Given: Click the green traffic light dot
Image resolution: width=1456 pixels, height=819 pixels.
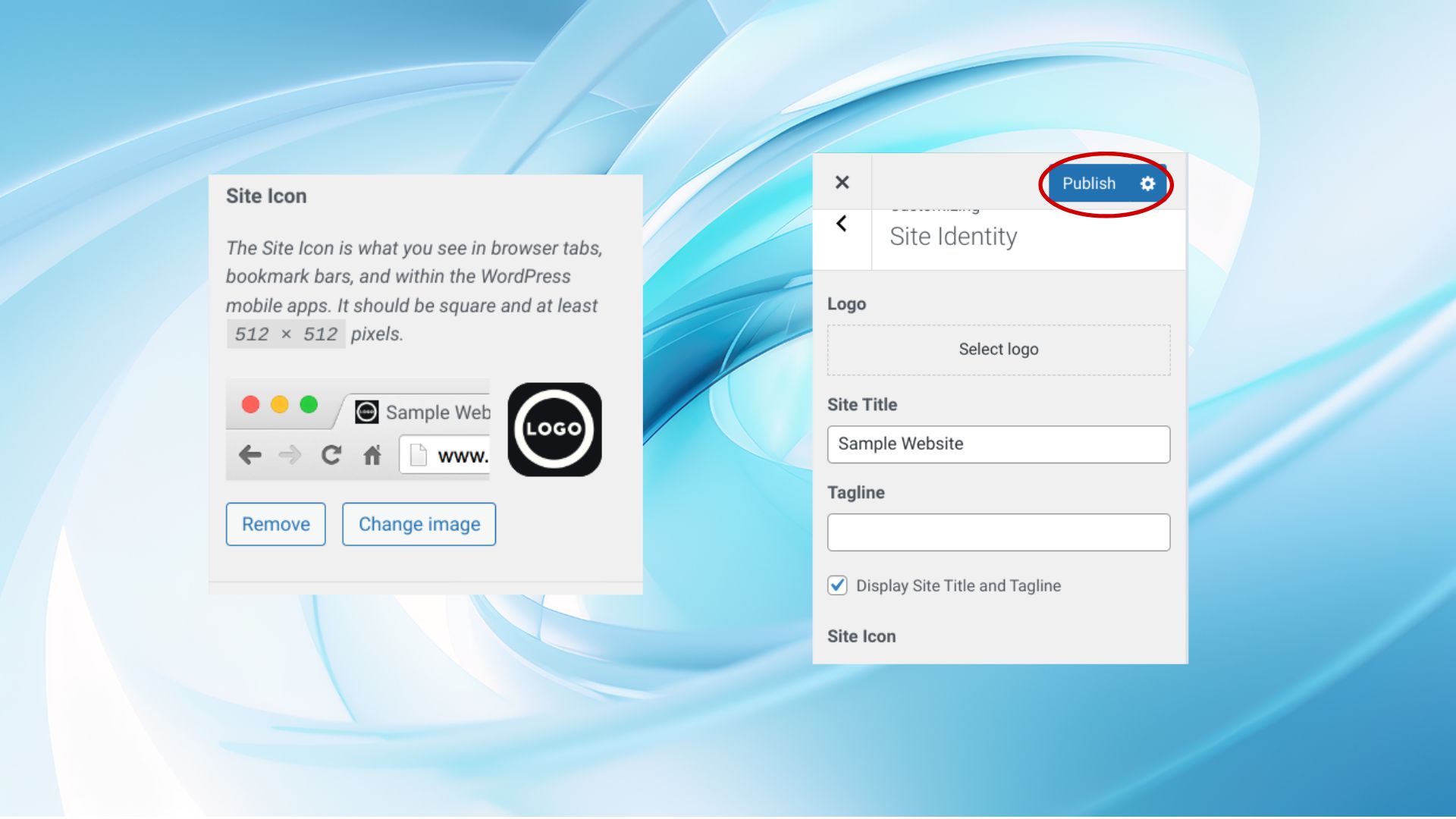Looking at the screenshot, I should 309,405.
